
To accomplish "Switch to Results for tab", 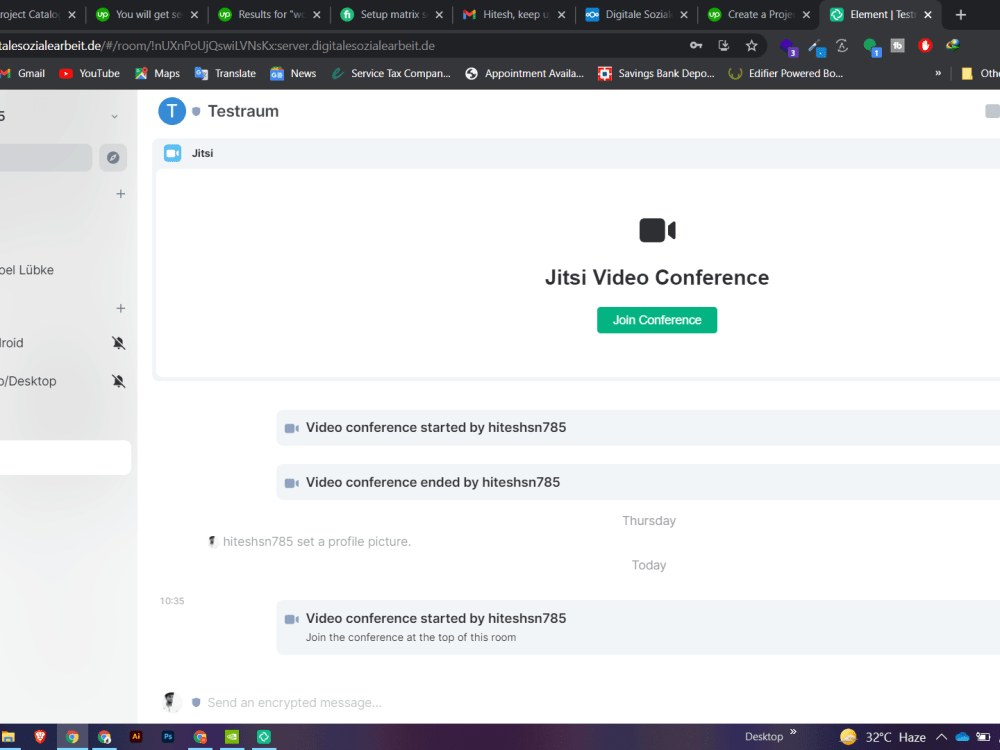I will coord(269,14).
